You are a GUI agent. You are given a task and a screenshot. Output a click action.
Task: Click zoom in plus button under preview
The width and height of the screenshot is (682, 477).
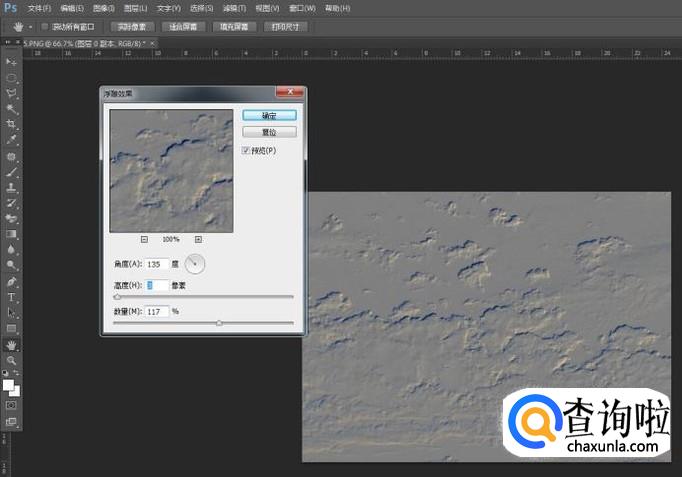coord(198,239)
